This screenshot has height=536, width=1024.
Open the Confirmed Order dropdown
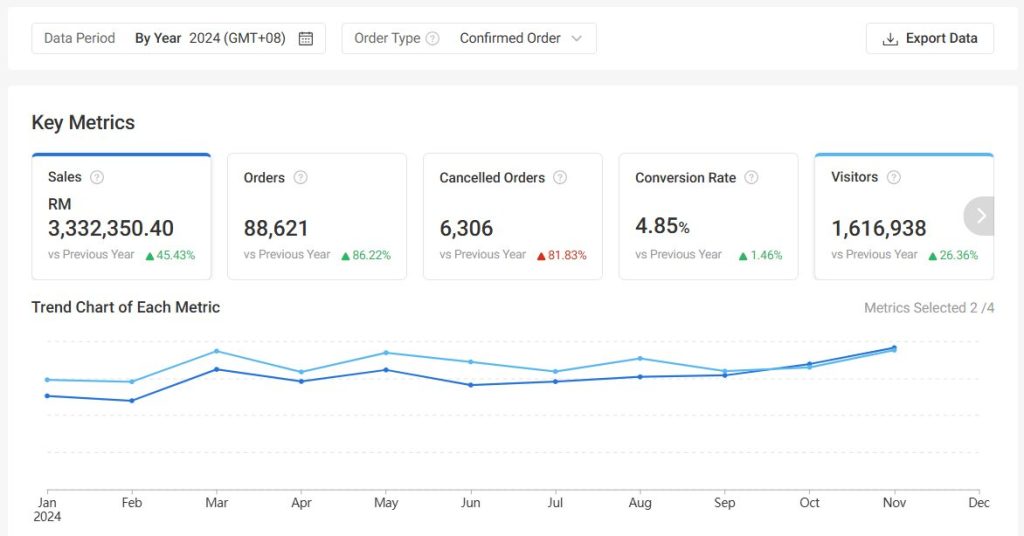coord(520,39)
